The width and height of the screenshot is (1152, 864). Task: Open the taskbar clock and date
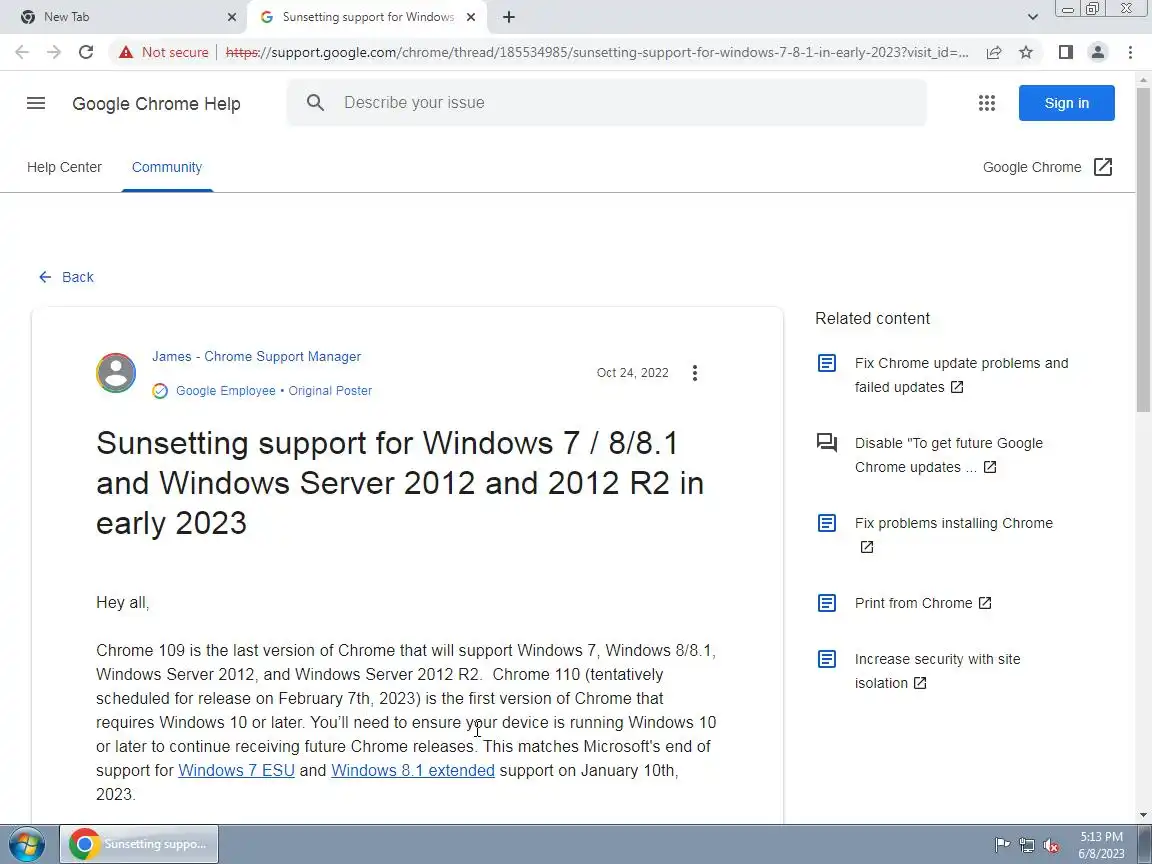click(1101, 845)
